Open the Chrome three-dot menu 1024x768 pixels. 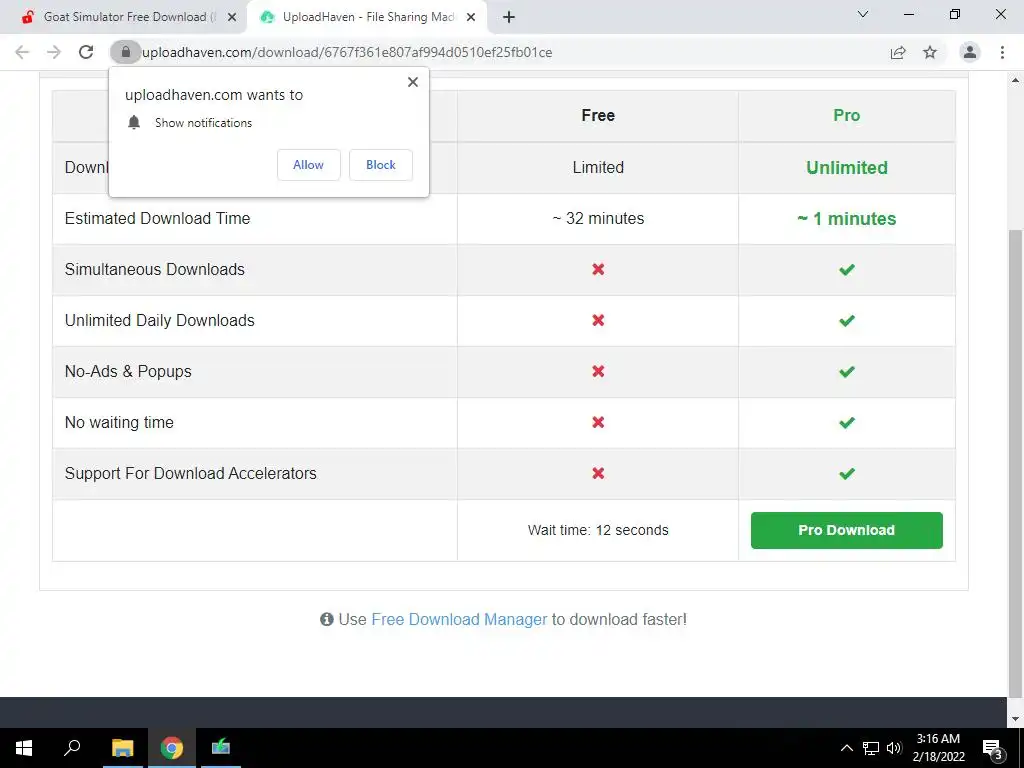coord(1002,52)
